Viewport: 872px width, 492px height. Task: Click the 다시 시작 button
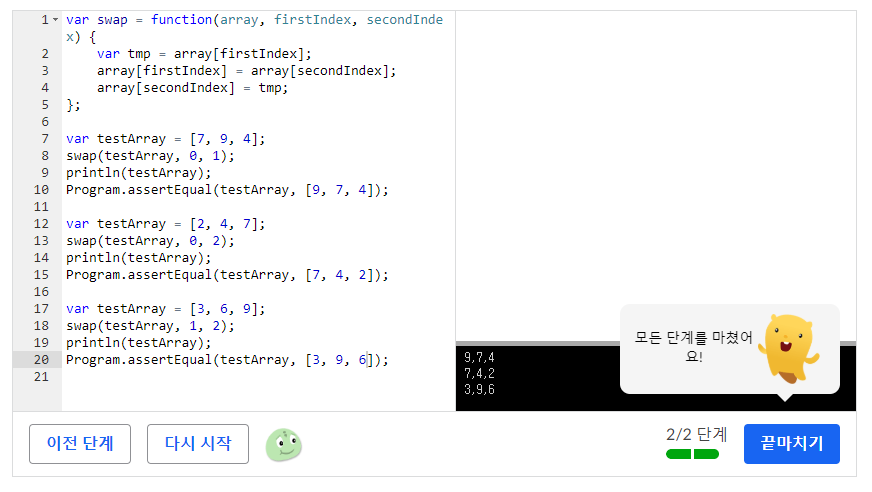197,444
